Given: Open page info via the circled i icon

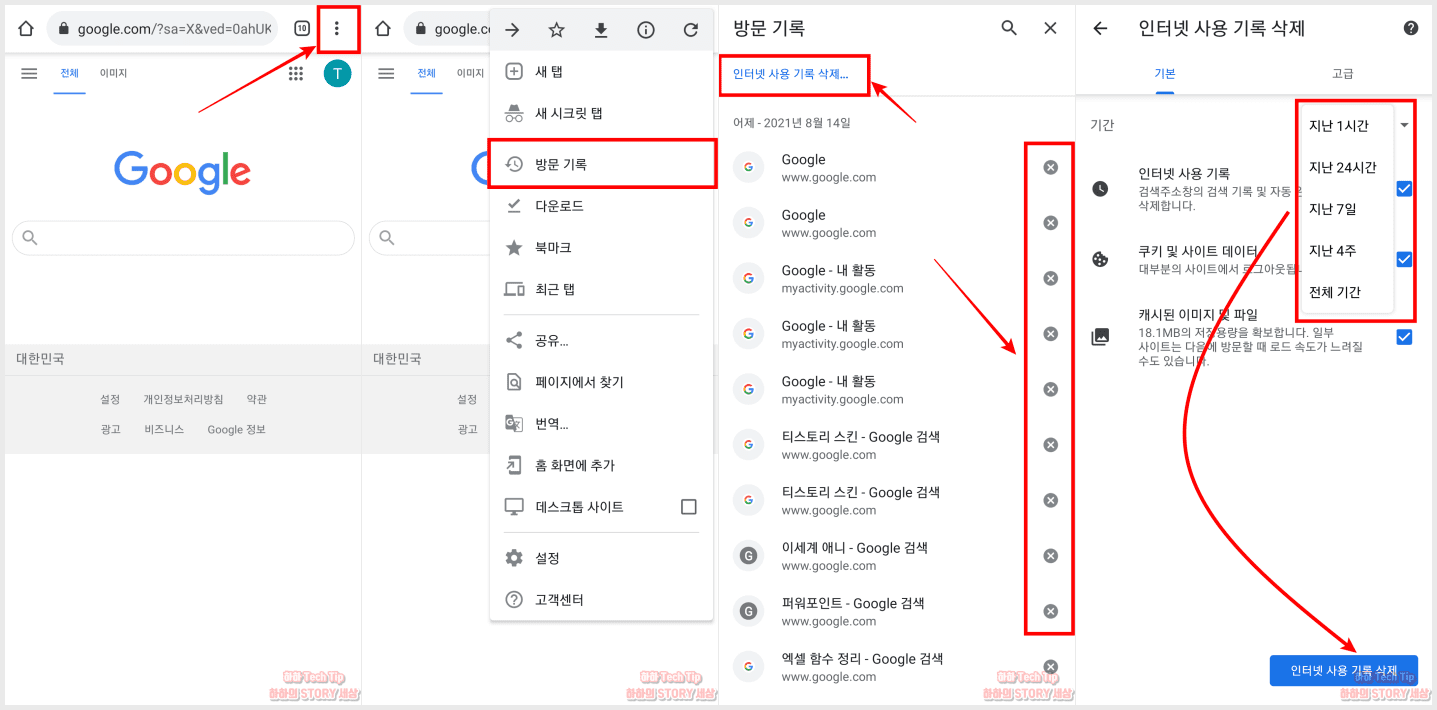Looking at the screenshot, I should [x=646, y=30].
